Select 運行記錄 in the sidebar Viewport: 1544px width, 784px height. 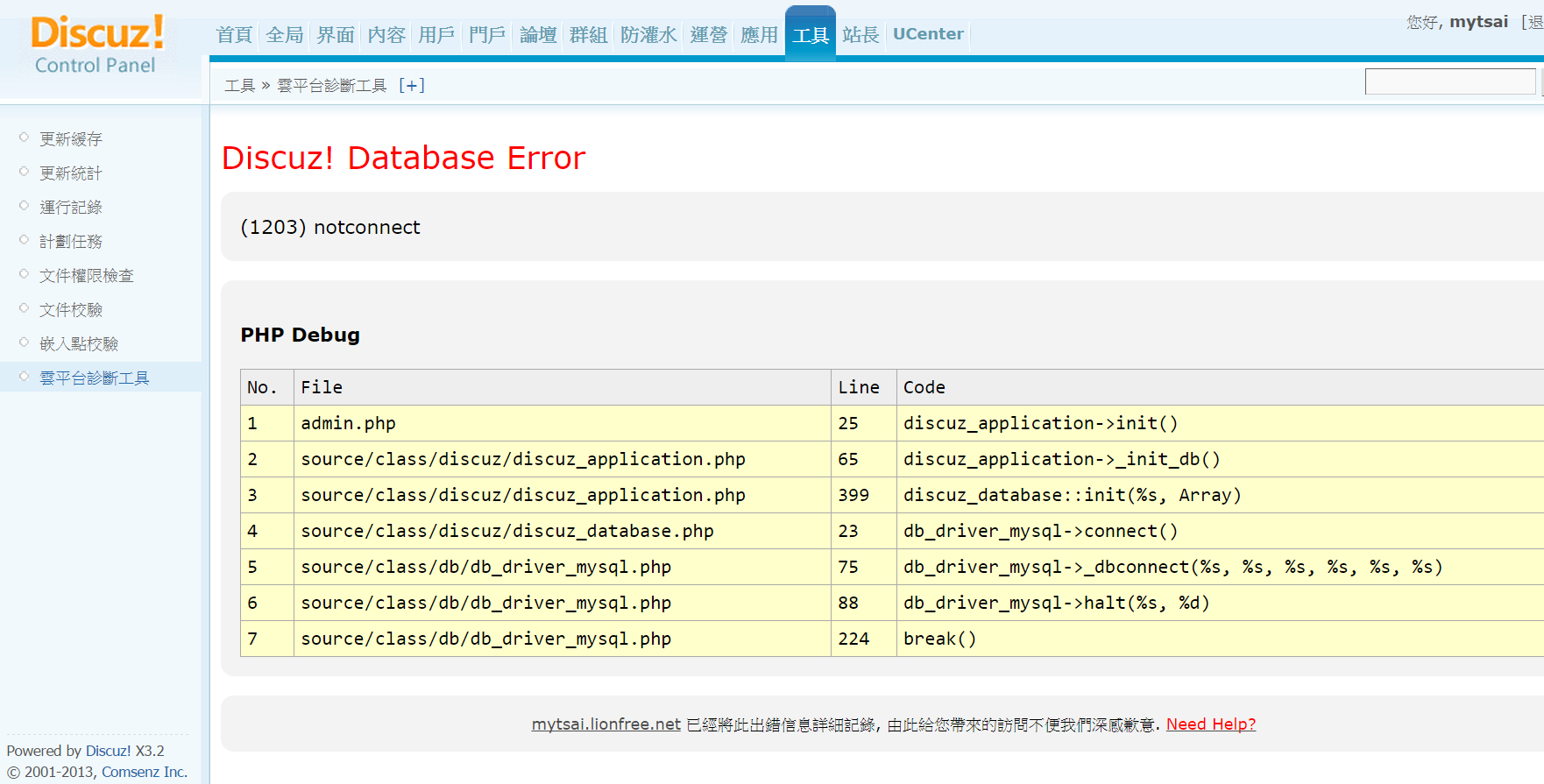[71, 208]
